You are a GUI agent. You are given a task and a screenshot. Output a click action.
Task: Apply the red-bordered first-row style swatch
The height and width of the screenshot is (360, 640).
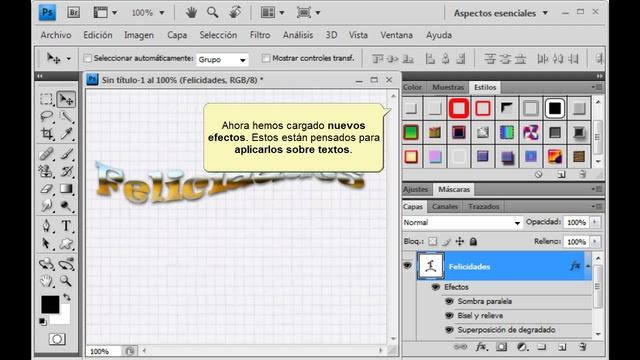pyautogui.click(x=459, y=108)
